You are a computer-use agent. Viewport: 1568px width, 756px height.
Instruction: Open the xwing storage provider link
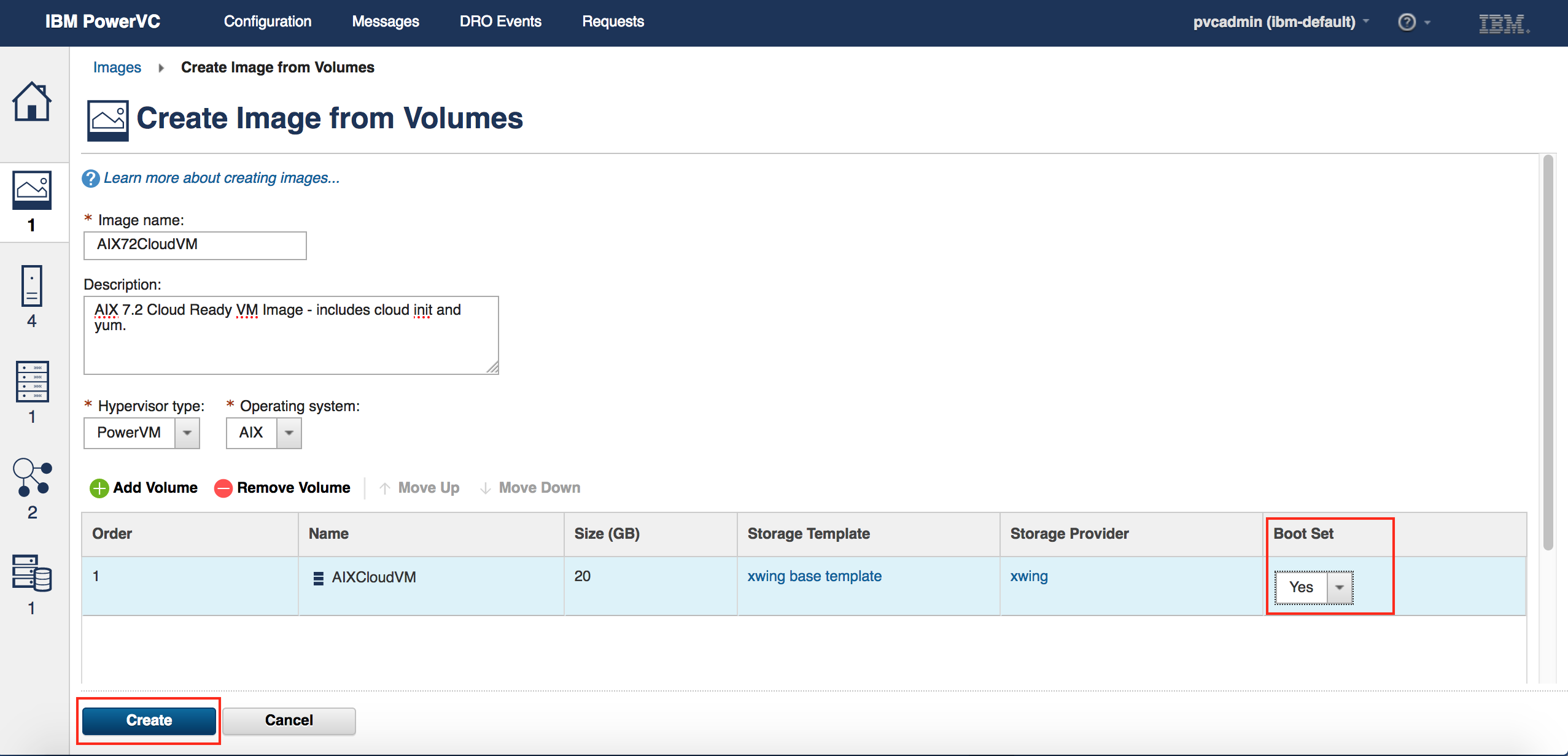click(x=1029, y=576)
